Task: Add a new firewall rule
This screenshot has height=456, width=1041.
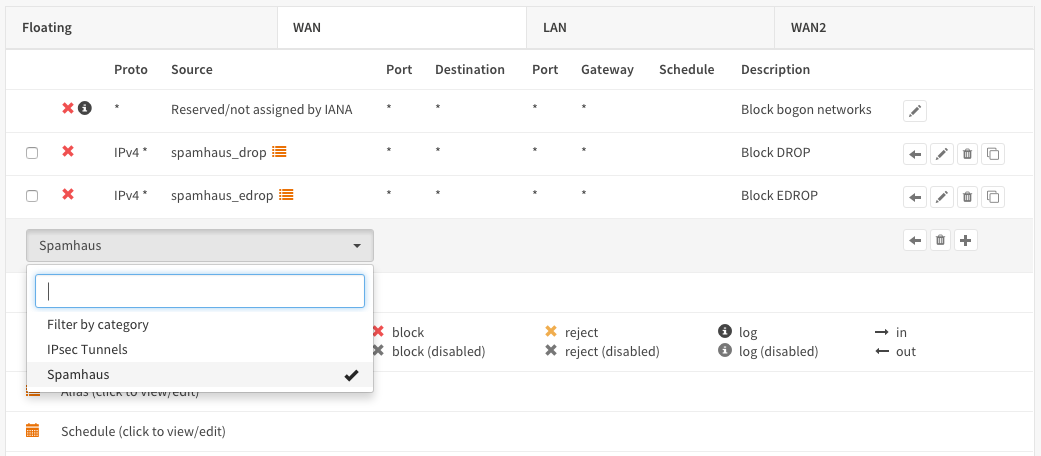Action: point(966,240)
